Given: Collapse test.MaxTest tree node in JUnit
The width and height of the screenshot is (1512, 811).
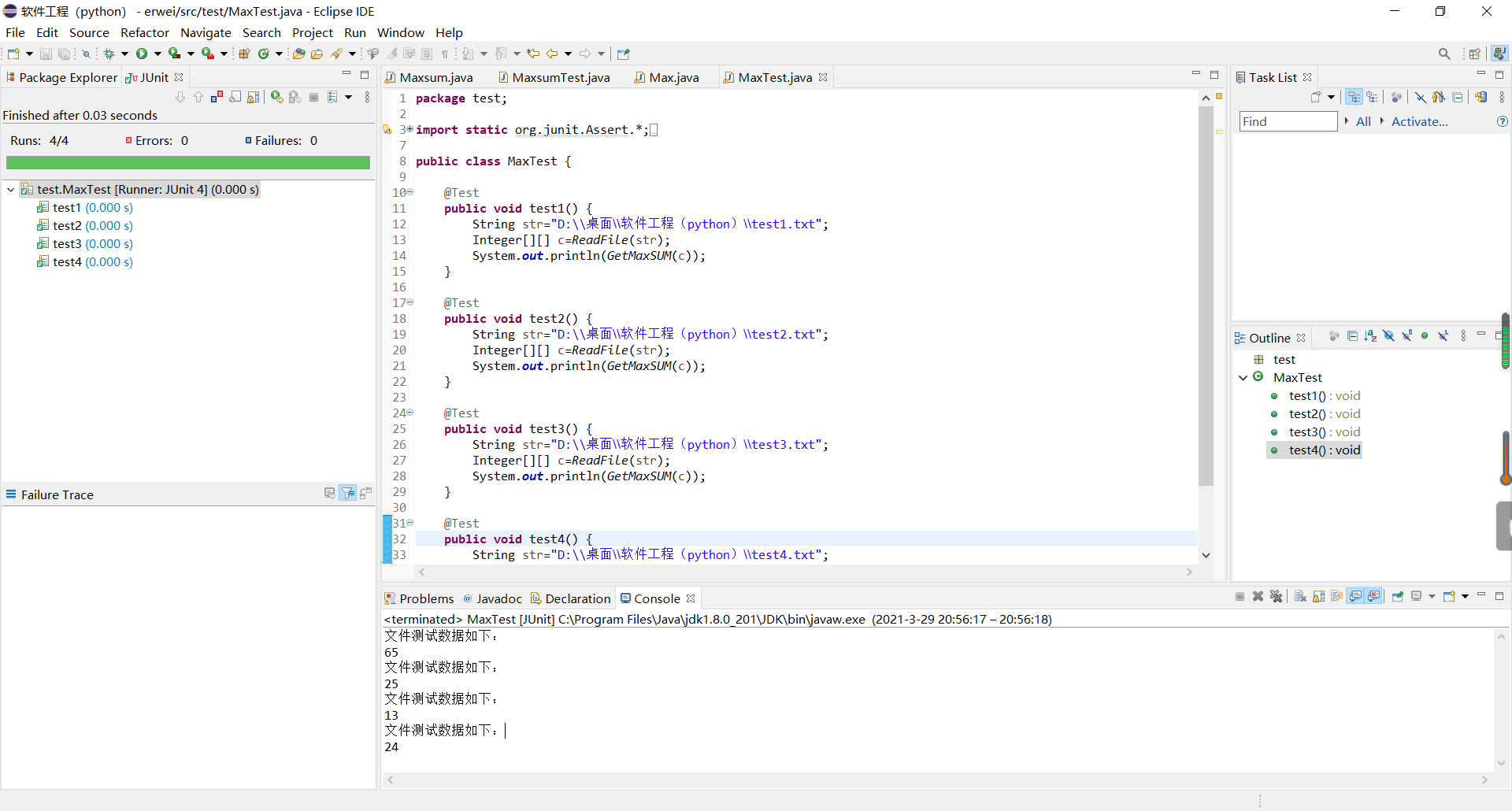Looking at the screenshot, I should (x=11, y=190).
